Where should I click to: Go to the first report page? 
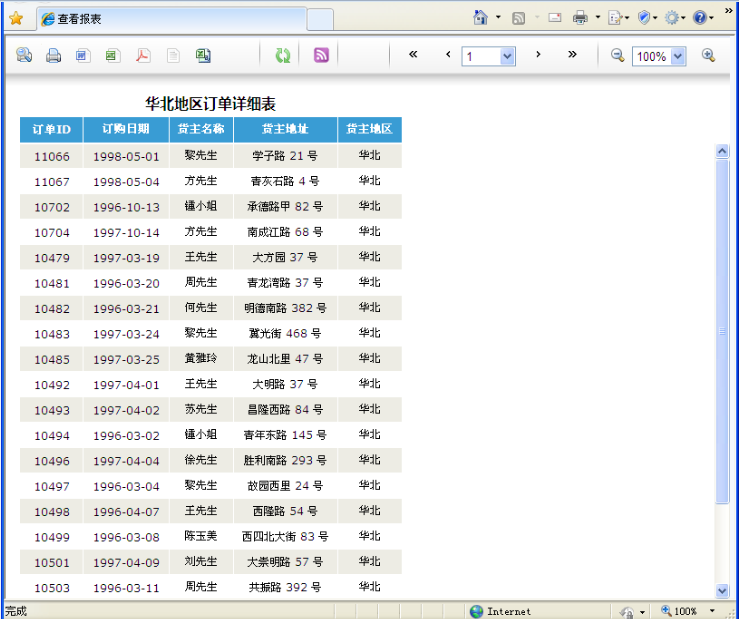413,54
